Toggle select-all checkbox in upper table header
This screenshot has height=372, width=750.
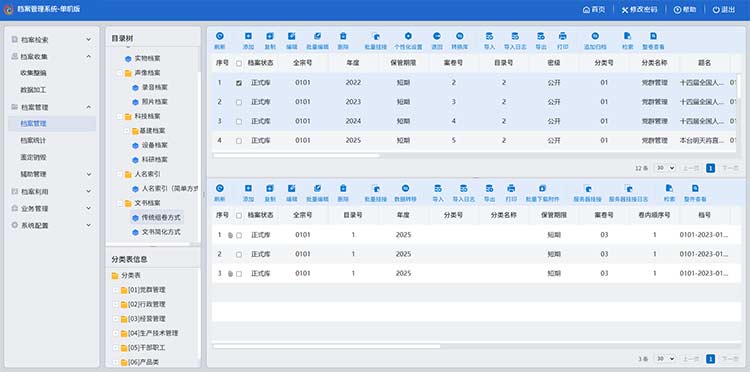(x=239, y=63)
